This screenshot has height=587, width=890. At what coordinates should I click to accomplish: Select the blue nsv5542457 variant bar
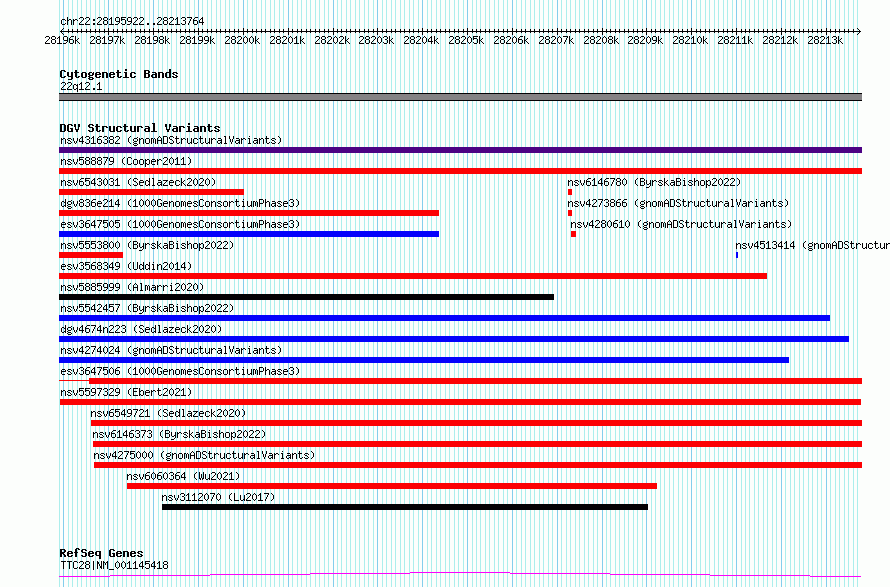[x=444, y=318]
